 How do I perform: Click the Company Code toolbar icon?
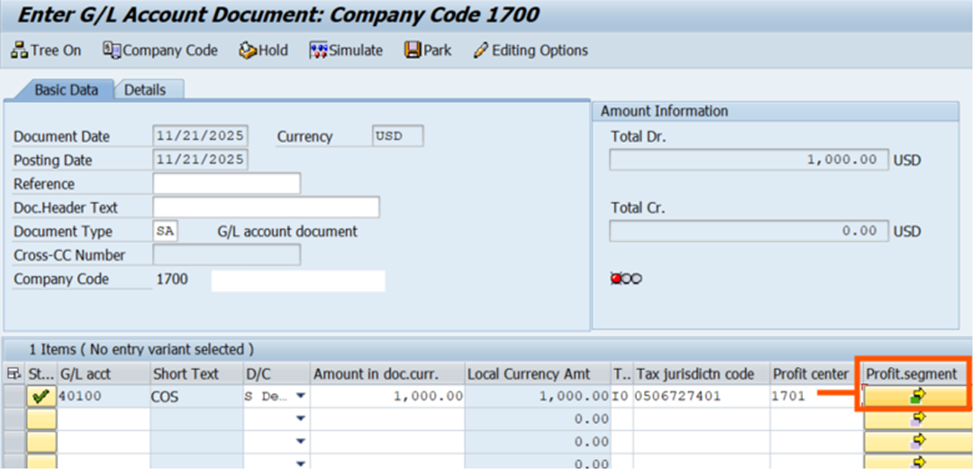[x=111, y=50]
